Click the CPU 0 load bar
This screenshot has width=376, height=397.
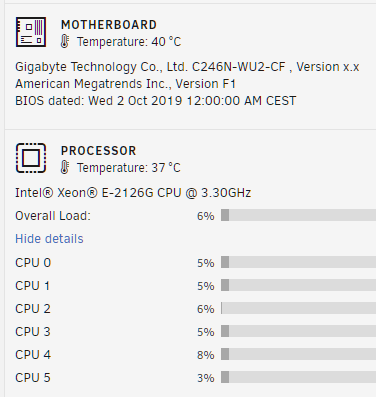tap(298, 262)
